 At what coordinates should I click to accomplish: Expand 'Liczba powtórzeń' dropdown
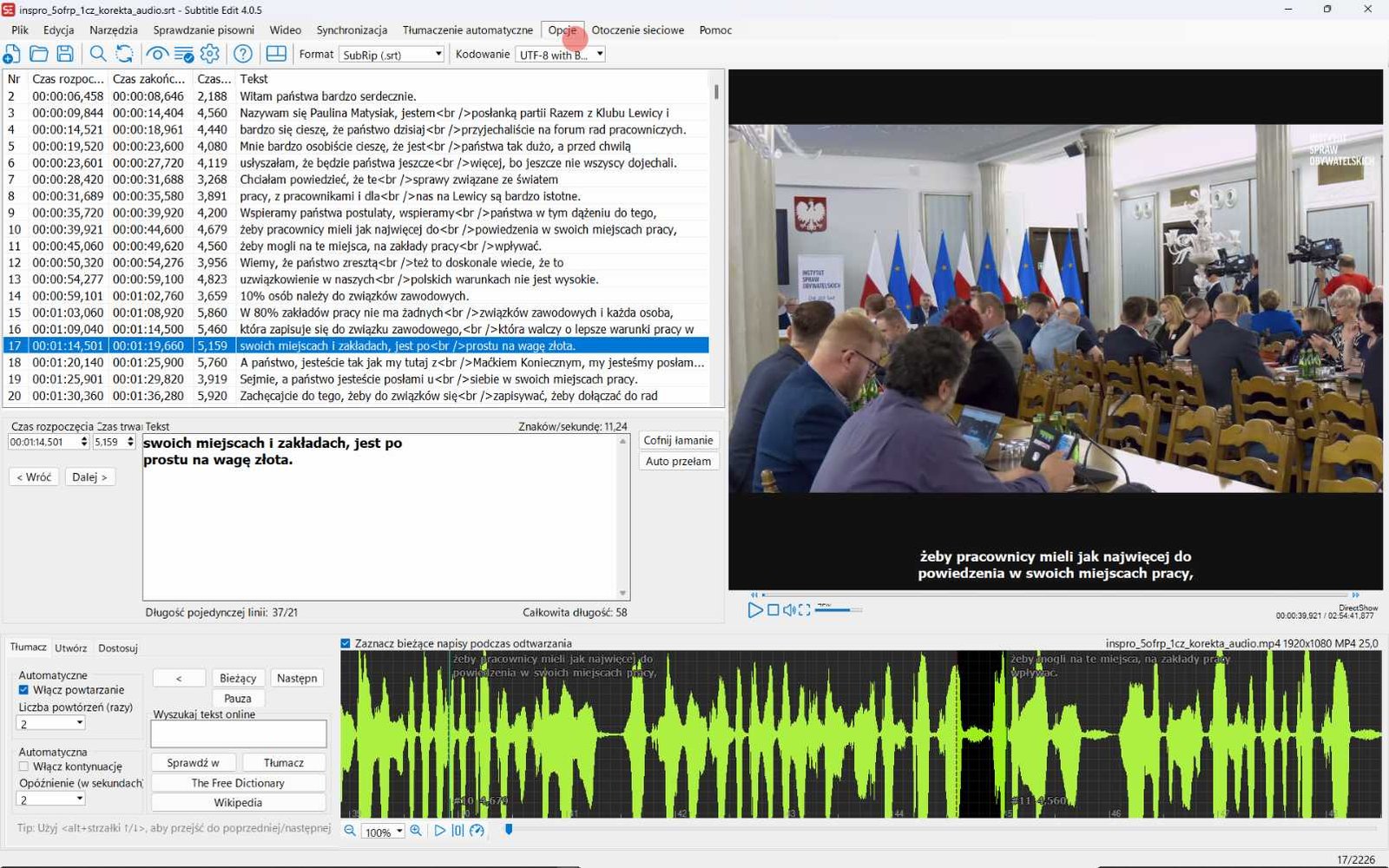(51, 723)
